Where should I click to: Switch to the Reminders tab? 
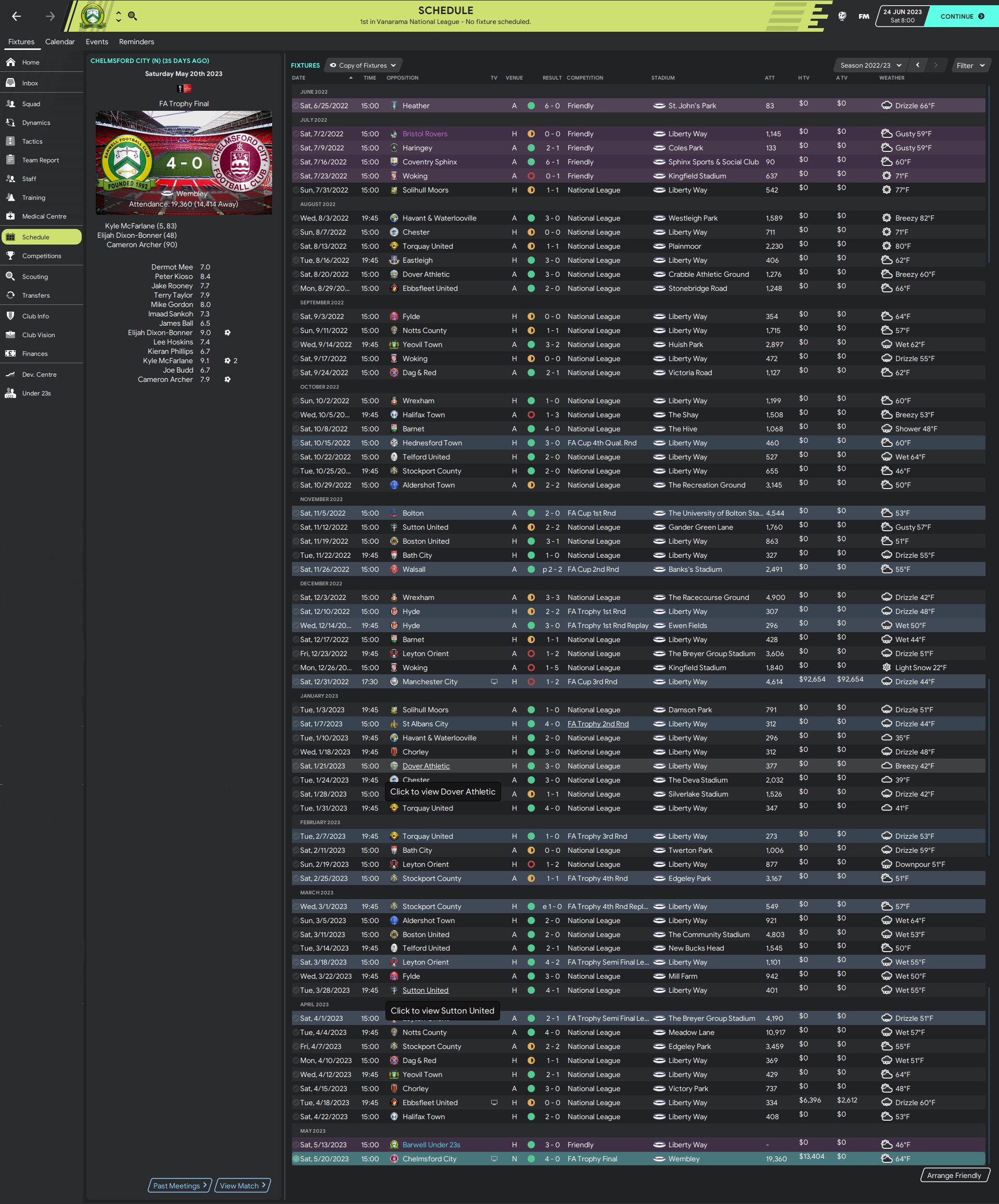tap(136, 42)
